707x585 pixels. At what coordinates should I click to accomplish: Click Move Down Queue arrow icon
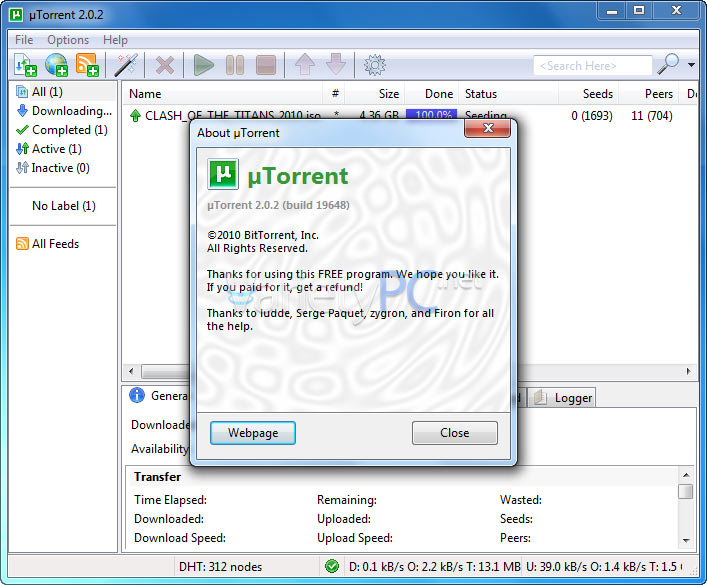pyautogui.click(x=336, y=65)
